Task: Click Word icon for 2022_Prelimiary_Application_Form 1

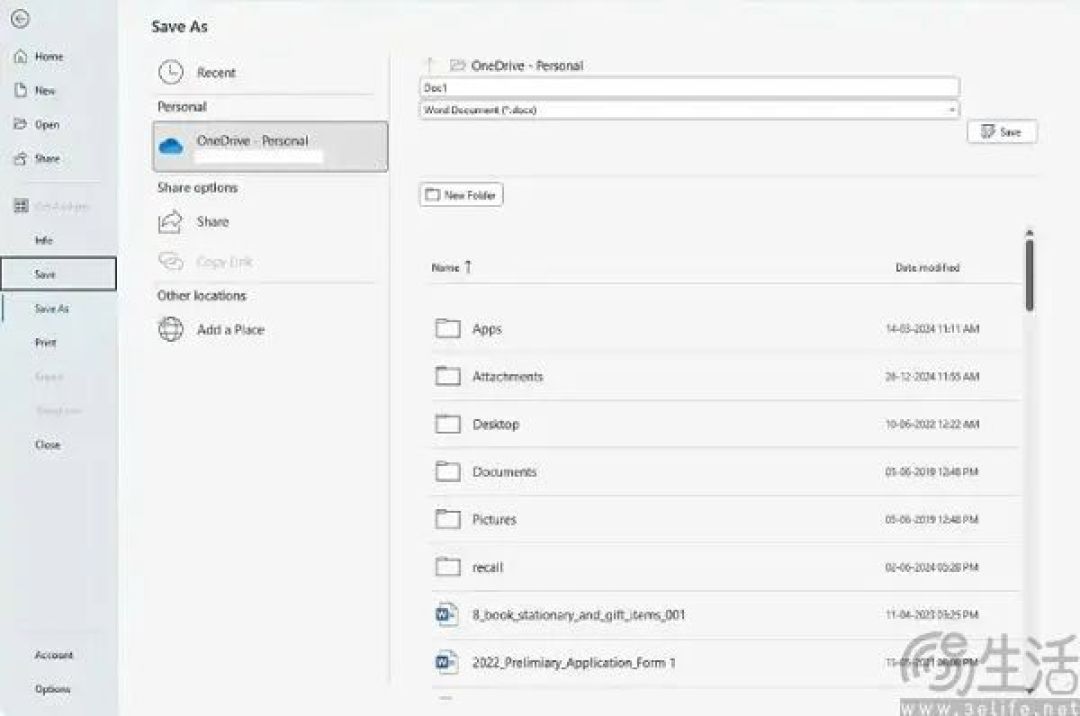Action: 447,662
